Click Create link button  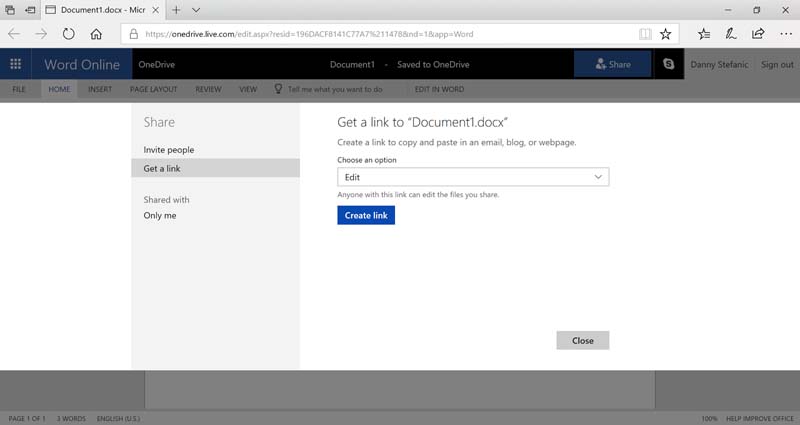(x=366, y=215)
